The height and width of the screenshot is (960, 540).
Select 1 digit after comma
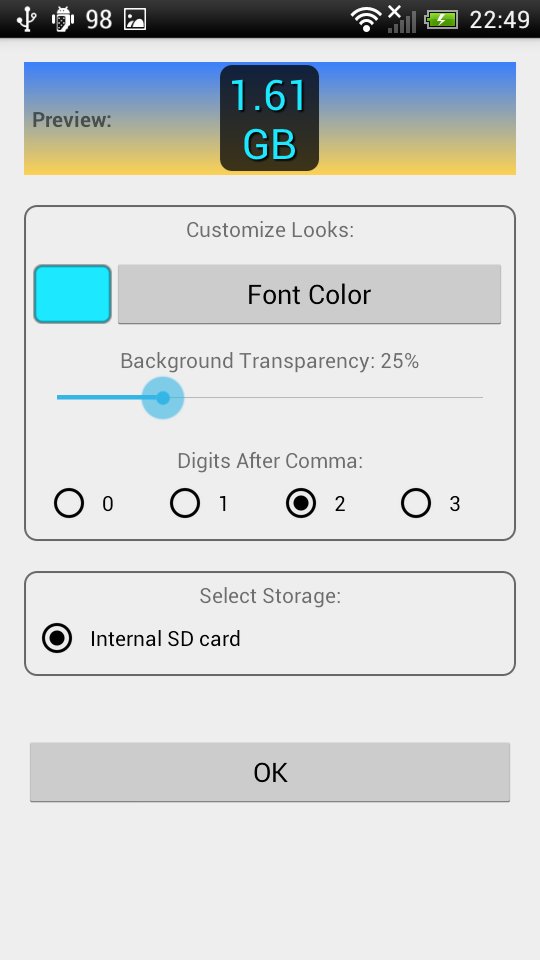tap(185, 503)
